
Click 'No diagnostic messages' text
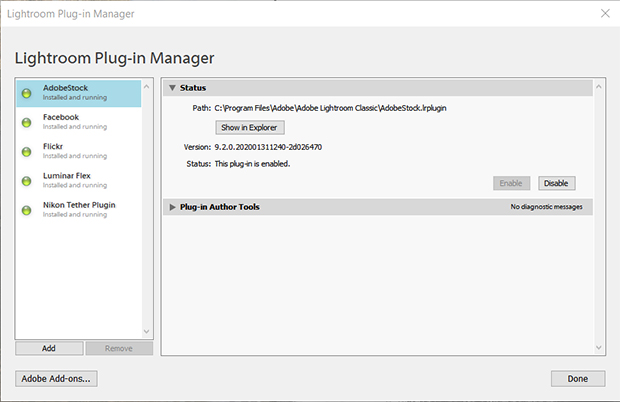click(546, 207)
